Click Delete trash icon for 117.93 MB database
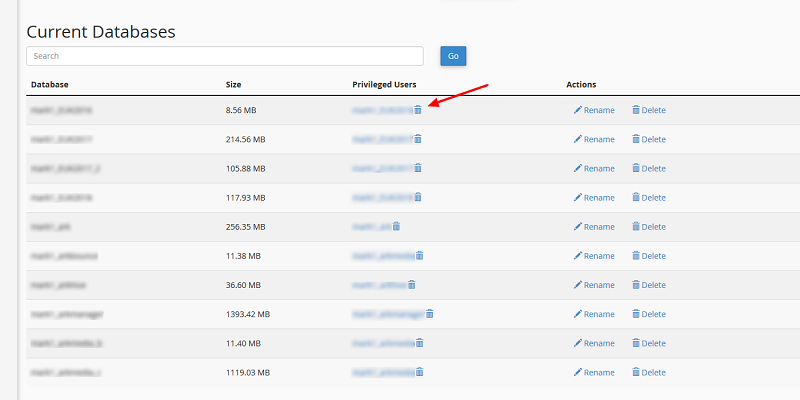Screen dimensions: 800x400 [636, 198]
